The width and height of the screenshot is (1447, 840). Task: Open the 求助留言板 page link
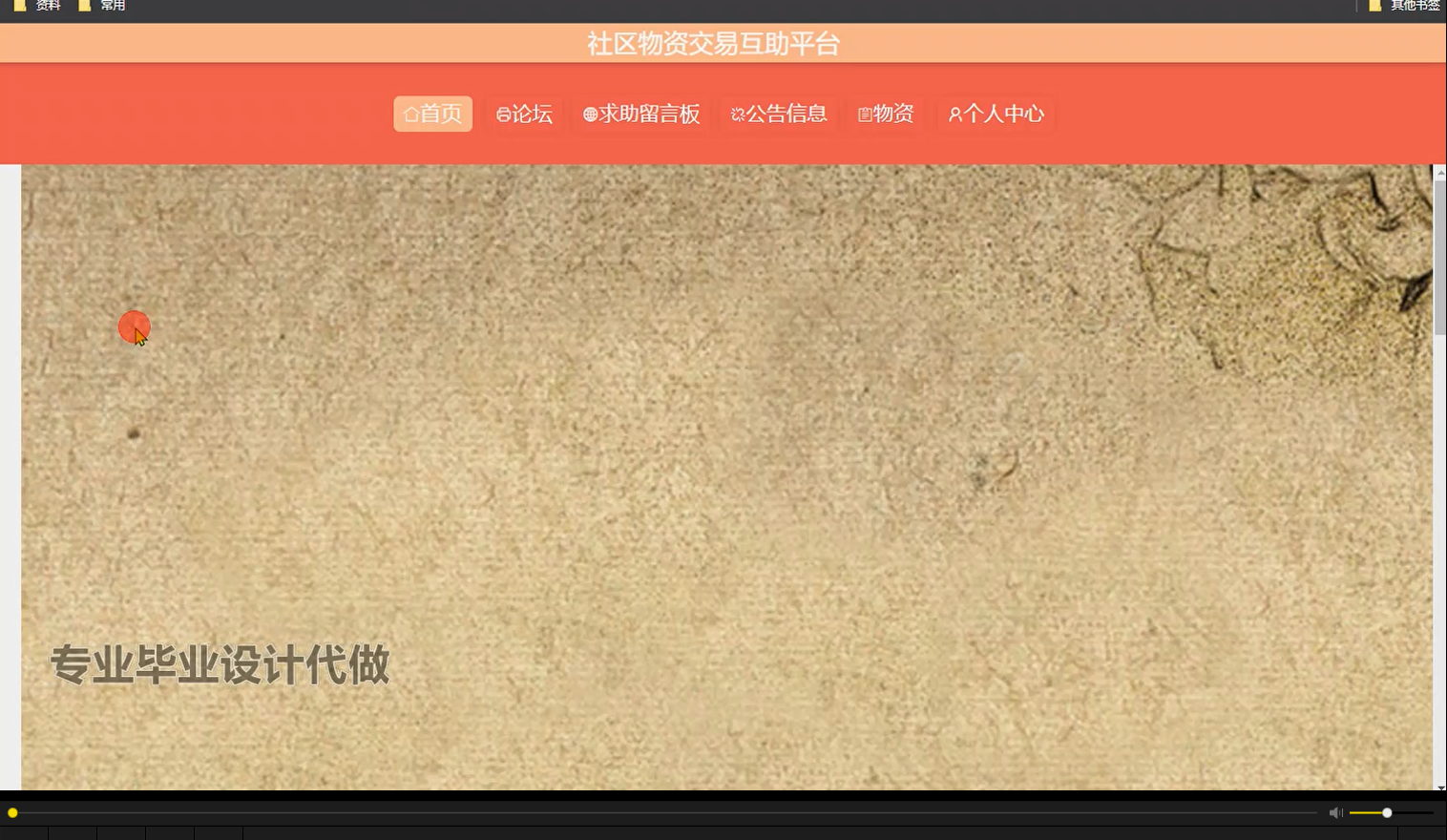point(641,114)
